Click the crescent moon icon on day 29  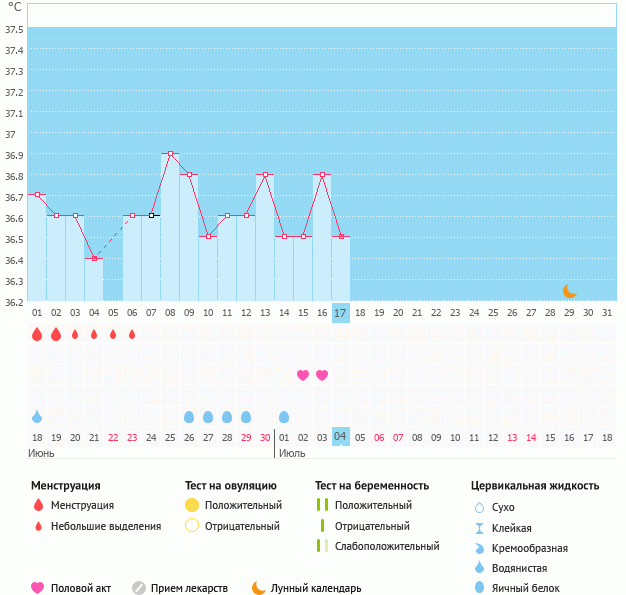[569, 291]
